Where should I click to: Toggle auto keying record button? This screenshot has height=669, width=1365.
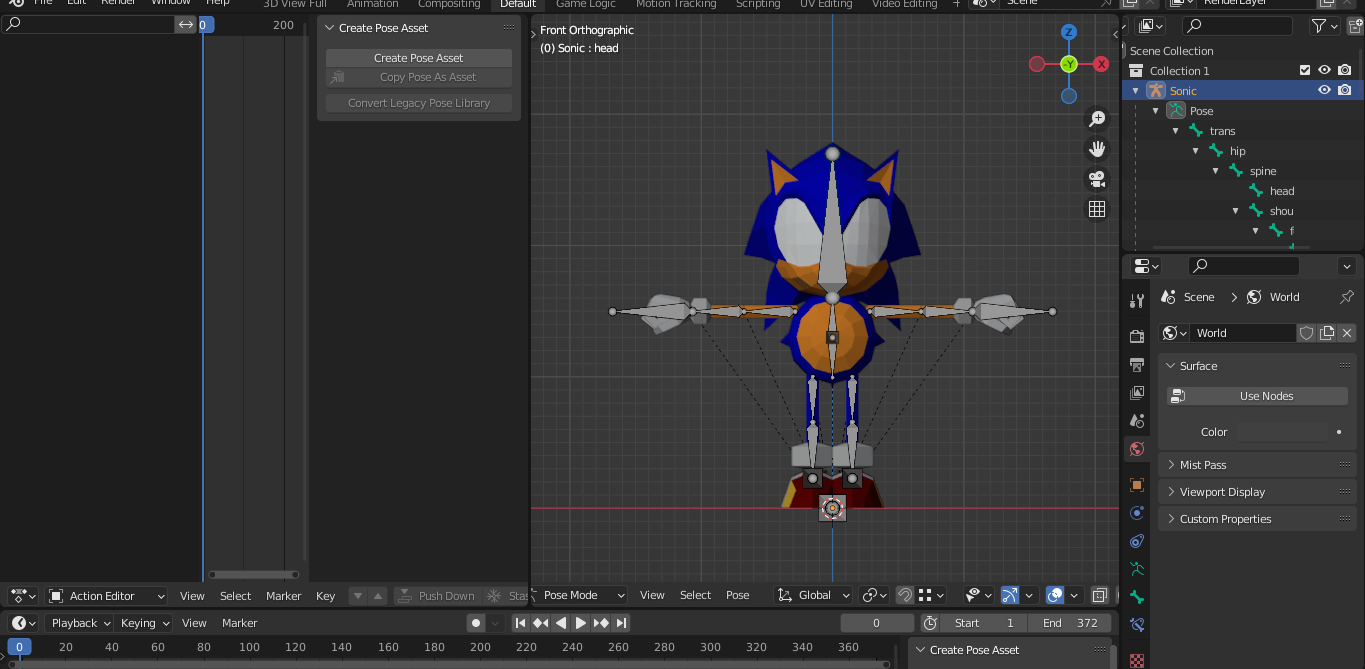point(476,623)
